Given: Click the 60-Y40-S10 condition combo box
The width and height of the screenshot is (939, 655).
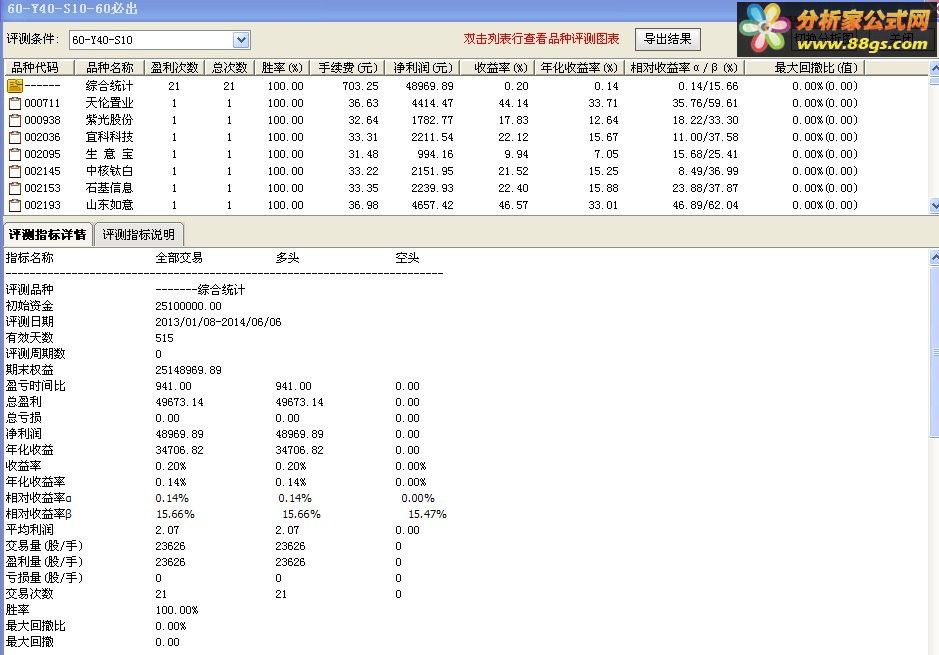Looking at the screenshot, I should pyautogui.click(x=159, y=40).
